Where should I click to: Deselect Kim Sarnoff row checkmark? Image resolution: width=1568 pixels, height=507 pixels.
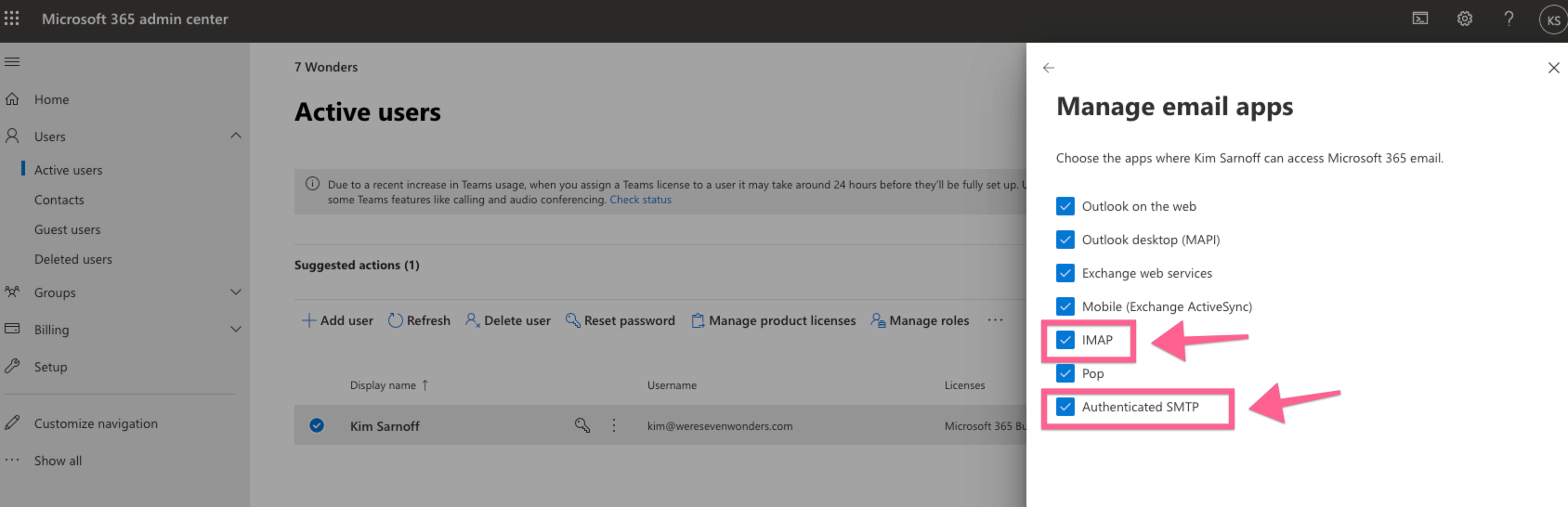[317, 425]
